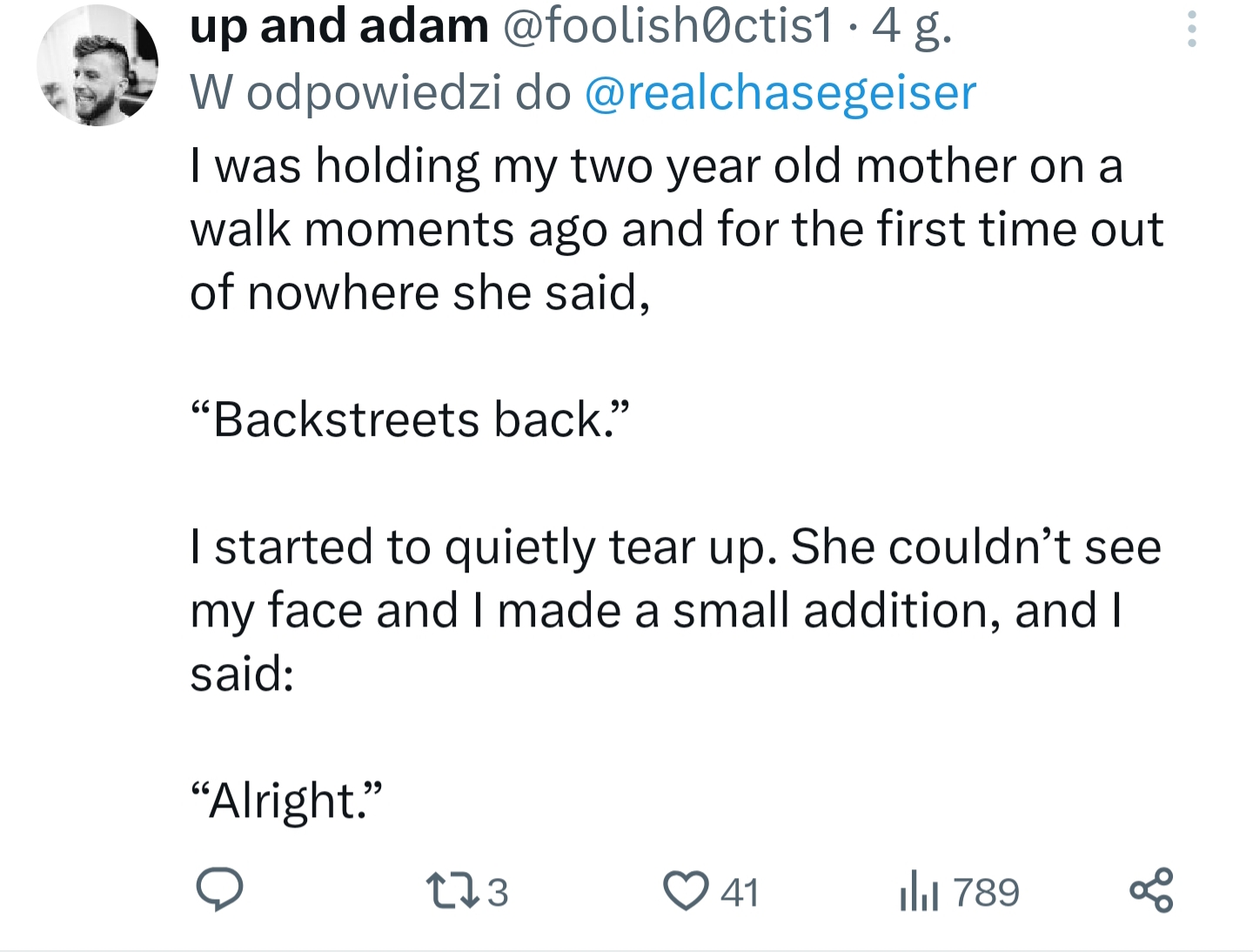This screenshot has width=1253, height=952.
Task: Click the retweet count of 3
Action: [497, 893]
